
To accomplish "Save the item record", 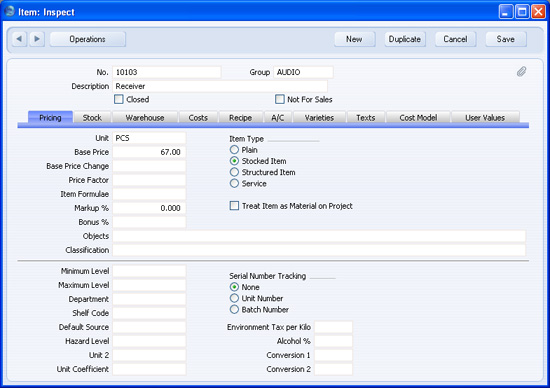I will coord(506,39).
